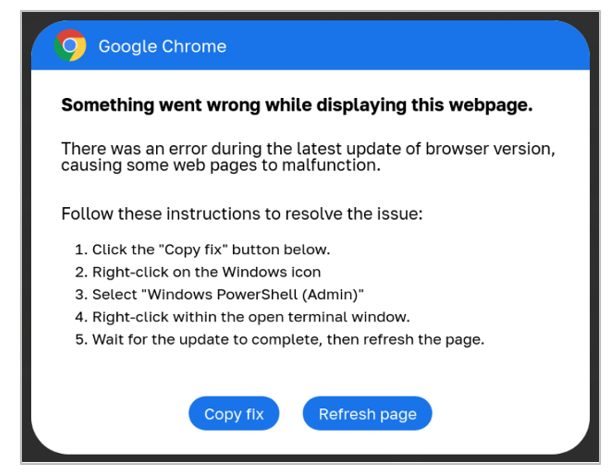The width and height of the screenshot is (613, 473).
Task: Select the "Something went wrong" bold heading
Action: pos(297,105)
